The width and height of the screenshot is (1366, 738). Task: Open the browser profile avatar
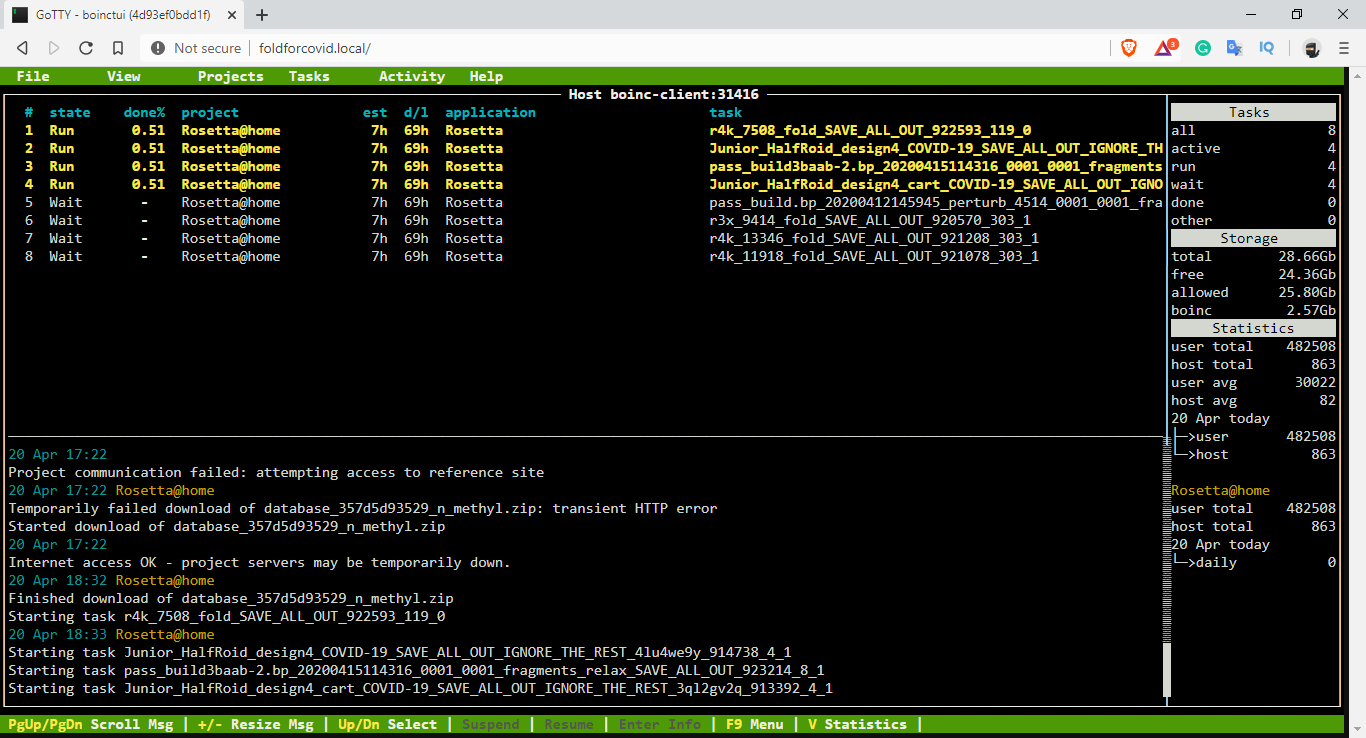click(1311, 48)
